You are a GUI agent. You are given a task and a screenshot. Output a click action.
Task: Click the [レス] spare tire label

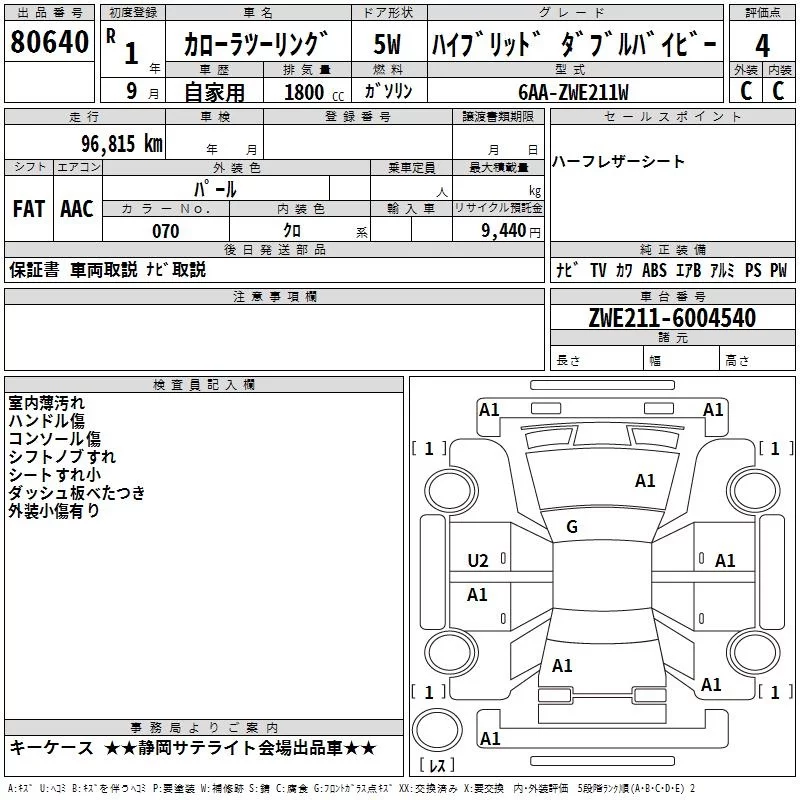[437, 764]
